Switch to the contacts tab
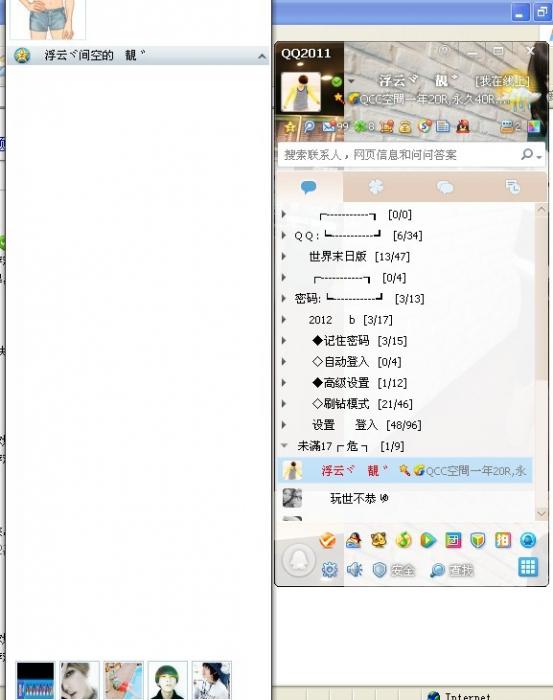 coord(309,187)
